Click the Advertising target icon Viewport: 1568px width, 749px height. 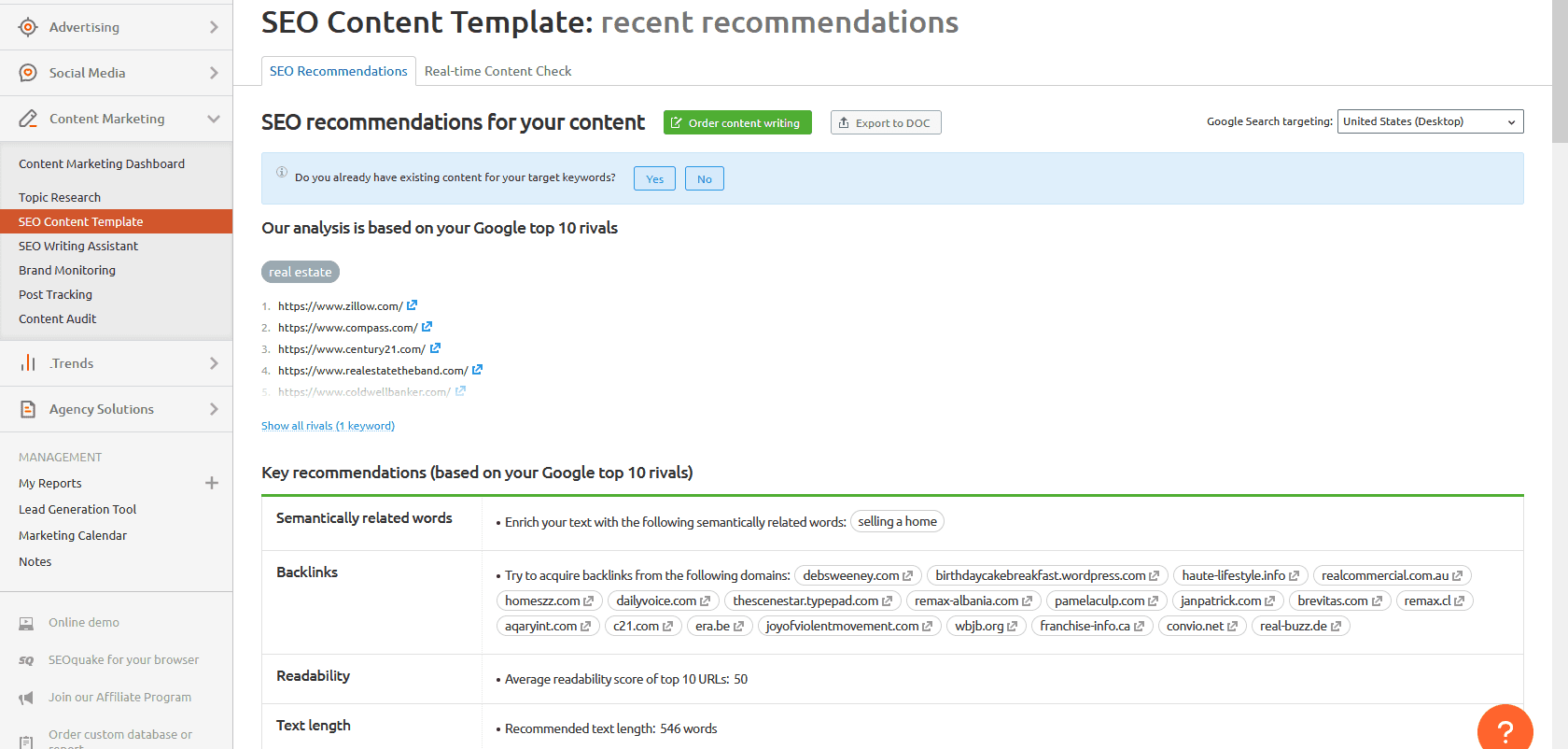pos(28,27)
